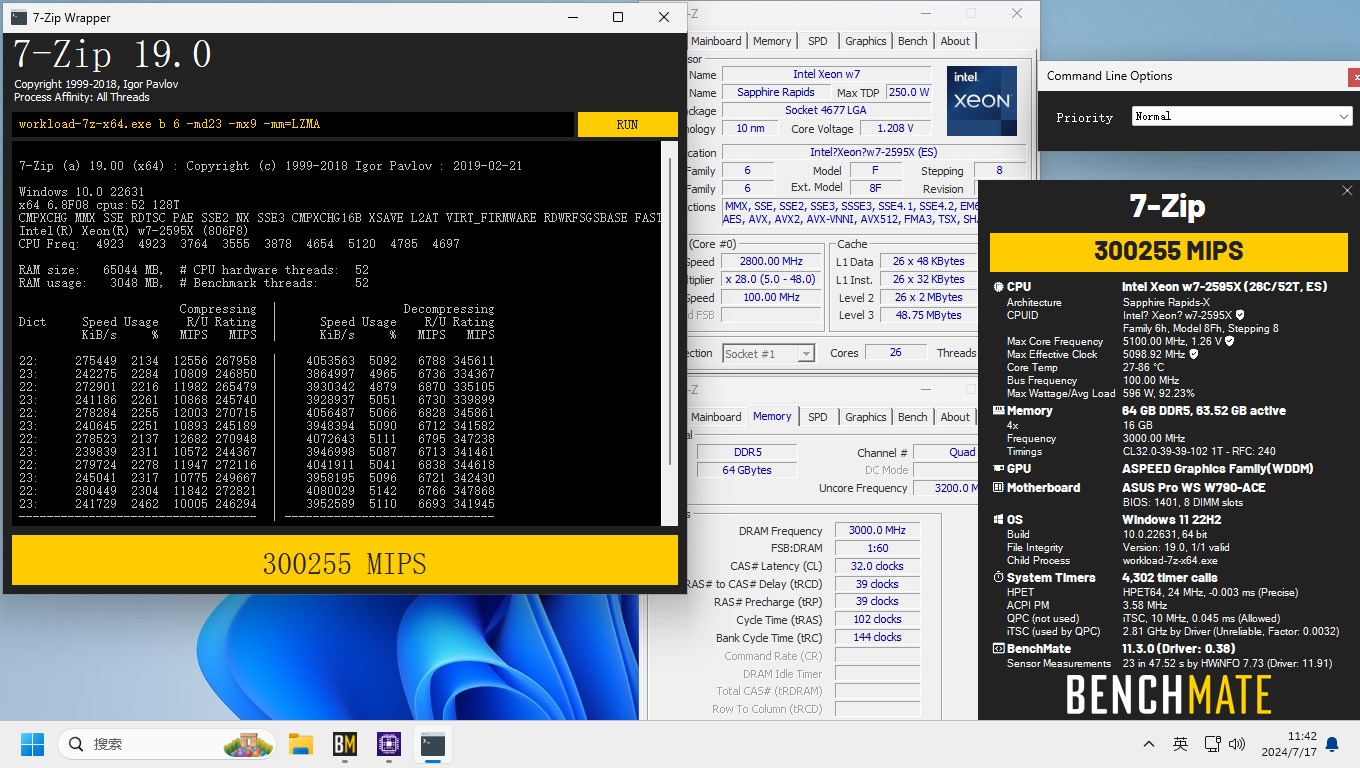Viewport: 1360px width, 768px height.
Task: Click the '102 clocks' tRAS value
Action: [x=877, y=619]
